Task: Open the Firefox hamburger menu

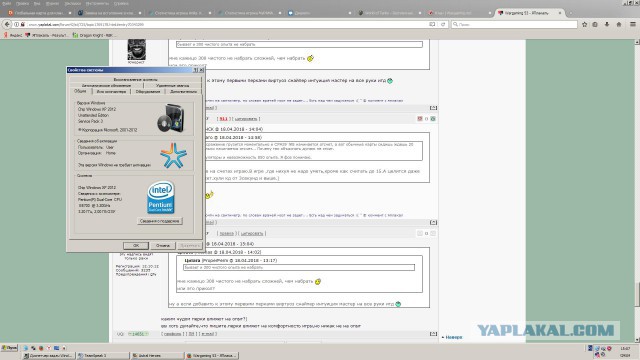Action: (x=633, y=24)
